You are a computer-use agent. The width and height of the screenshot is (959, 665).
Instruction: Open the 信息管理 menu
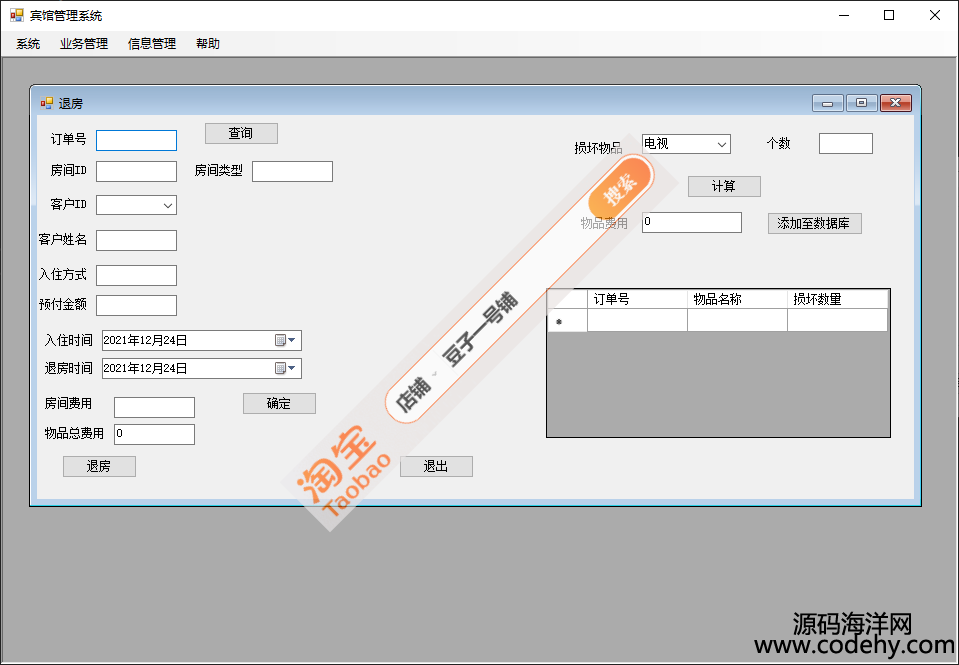[x=152, y=44]
